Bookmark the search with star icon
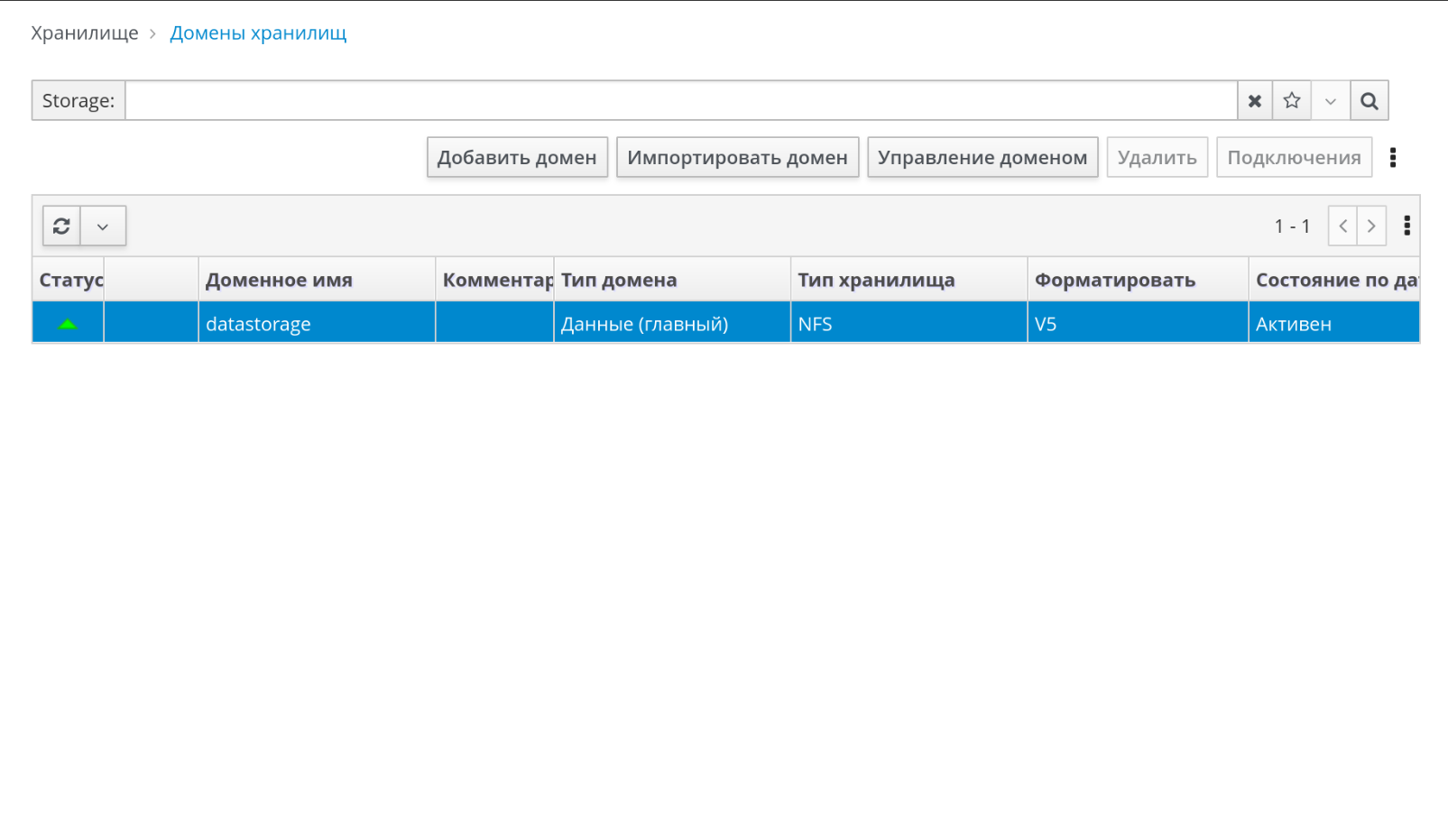The width and height of the screenshot is (1448, 840). pyautogui.click(x=1292, y=101)
